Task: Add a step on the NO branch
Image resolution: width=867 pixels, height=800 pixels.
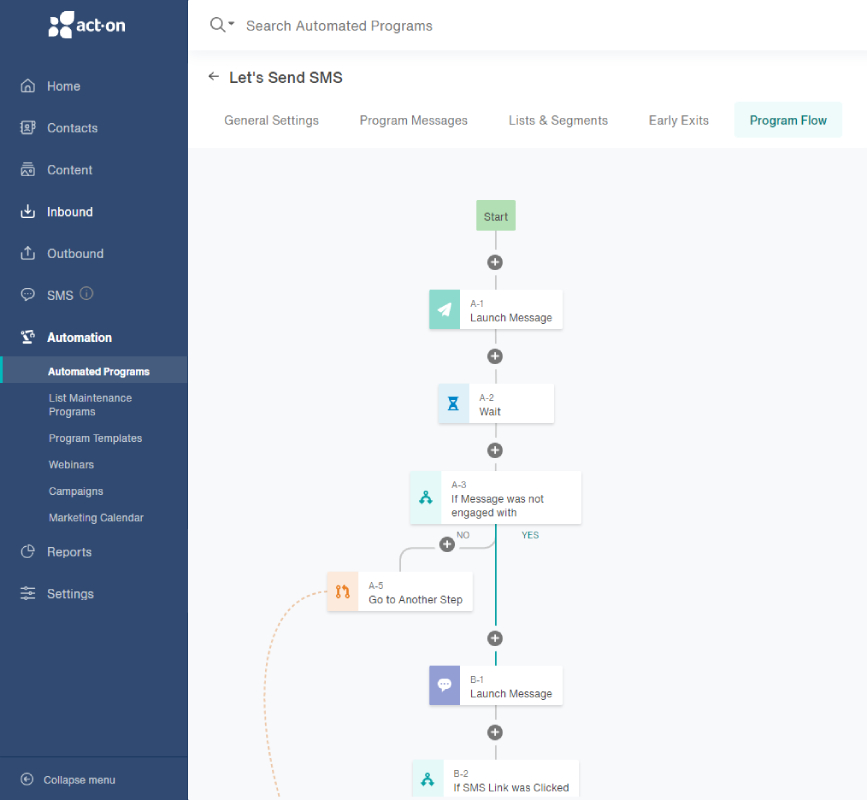Action: click(x=447, y=545)
